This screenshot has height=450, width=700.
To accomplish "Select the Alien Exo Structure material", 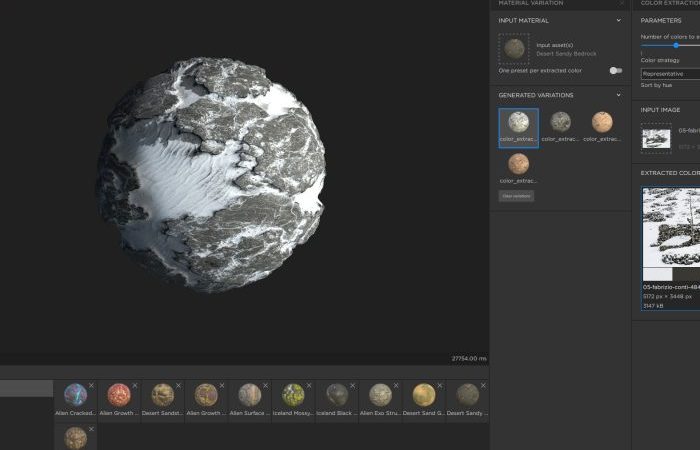I will pyautogui.click(x=380, y=395).
